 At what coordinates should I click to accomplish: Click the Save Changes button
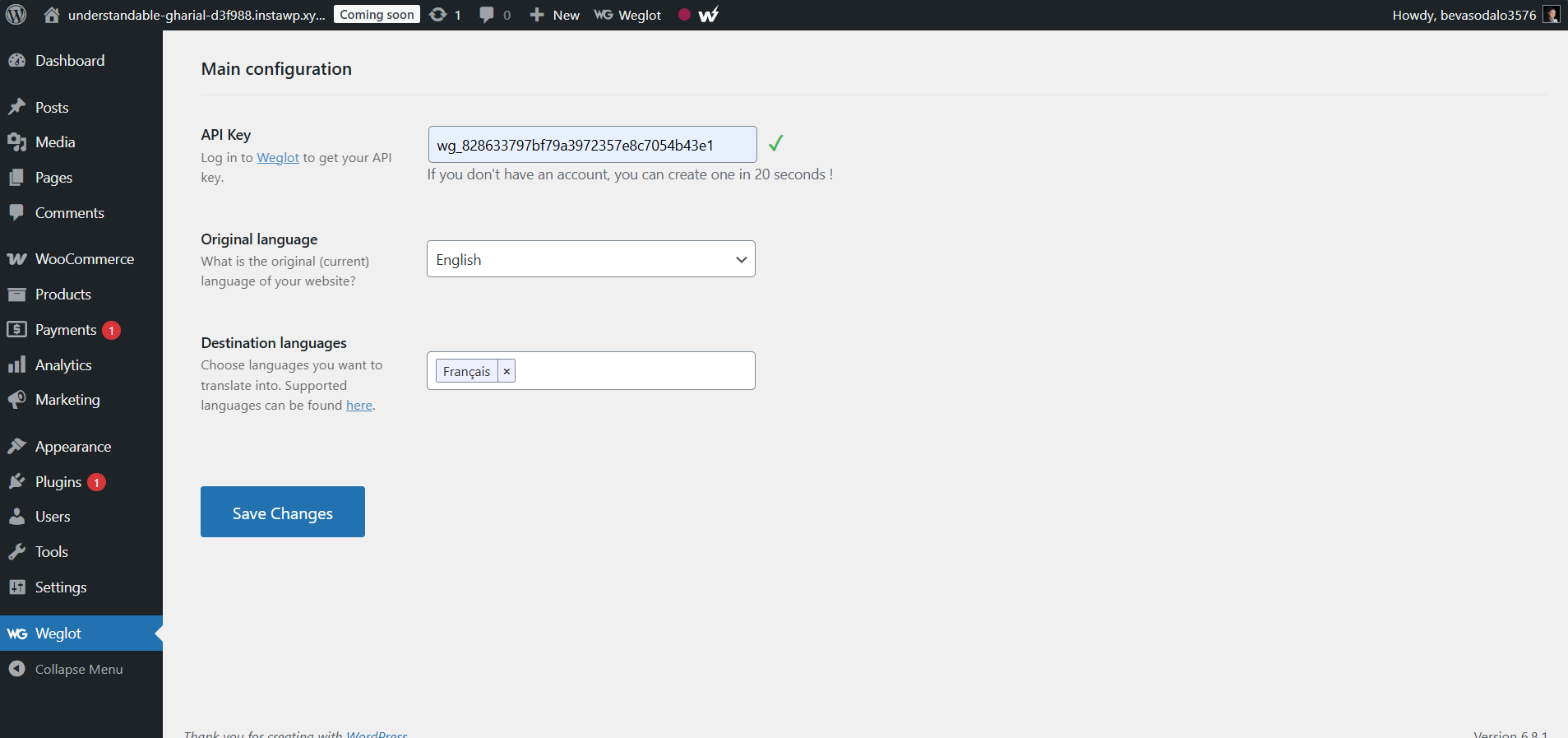283,512
